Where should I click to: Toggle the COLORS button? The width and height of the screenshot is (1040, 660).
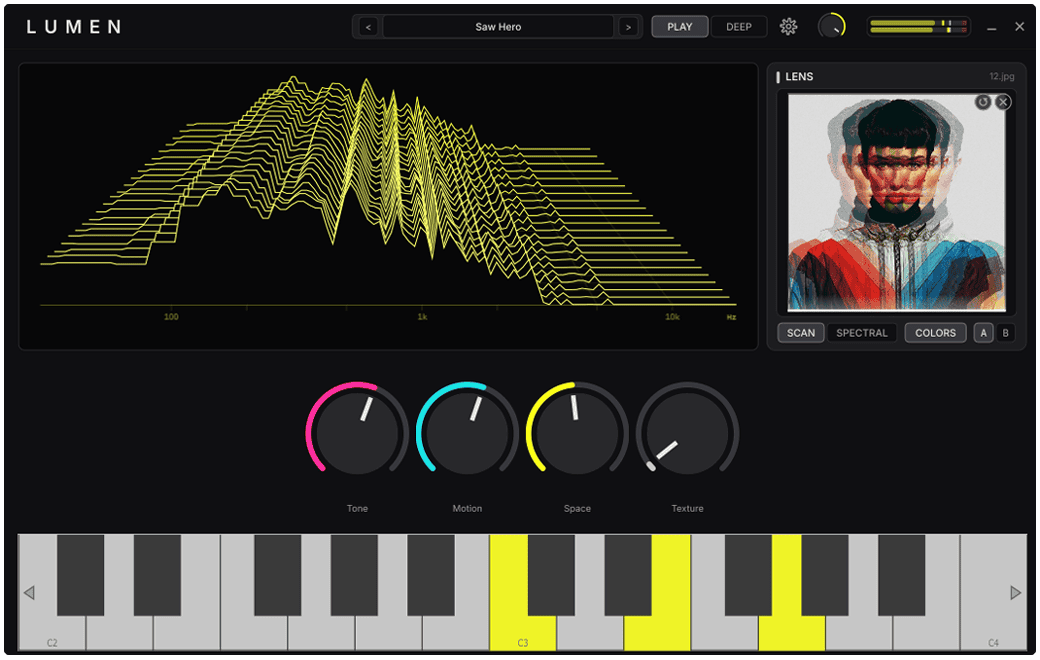point(935,333)
